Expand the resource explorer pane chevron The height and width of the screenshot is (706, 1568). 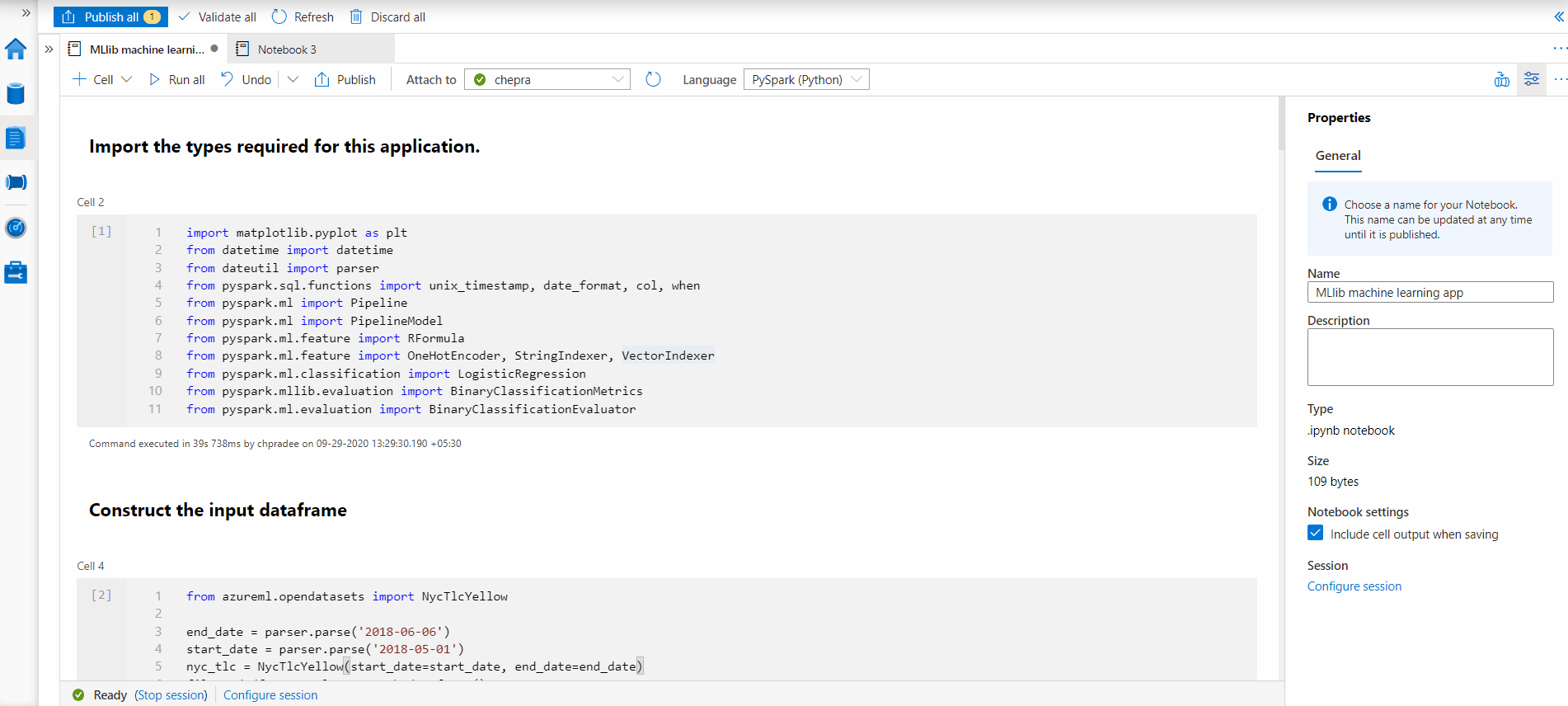click(x=49, y=49)
